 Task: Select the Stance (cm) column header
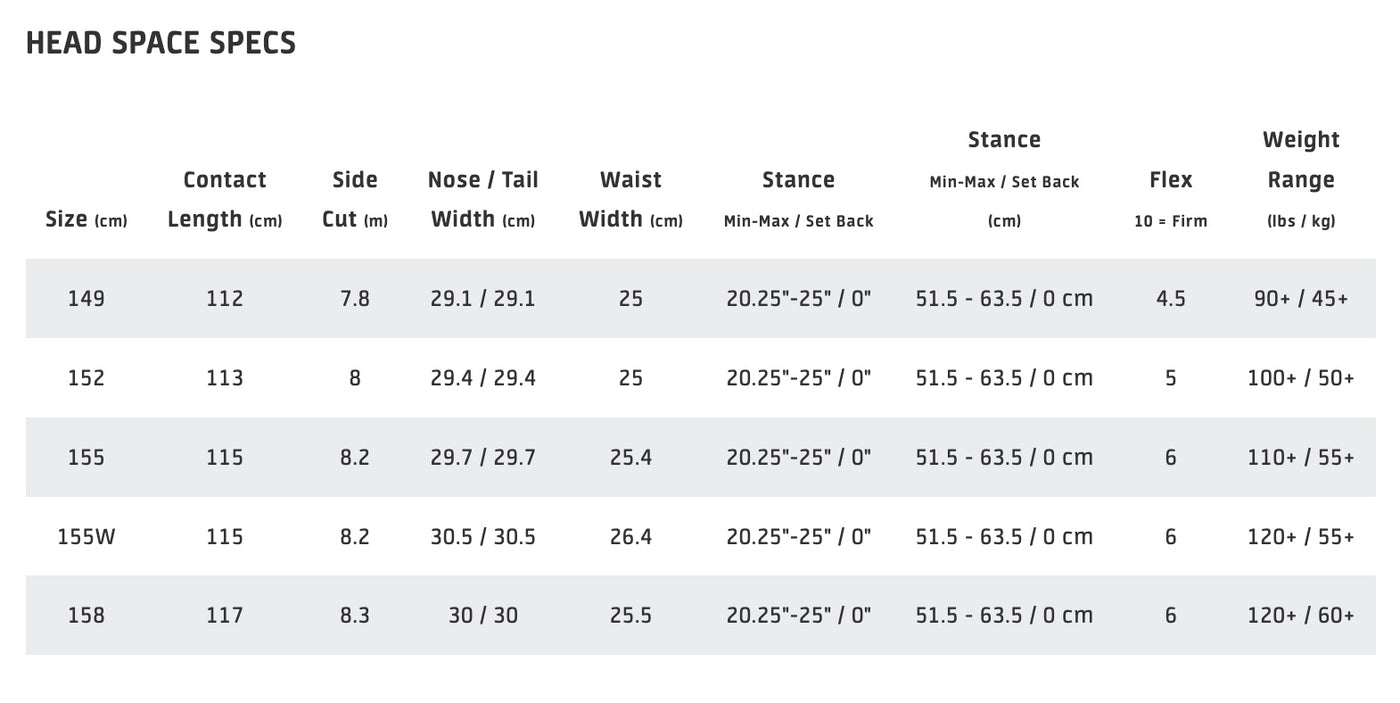tap(1004, 180)
